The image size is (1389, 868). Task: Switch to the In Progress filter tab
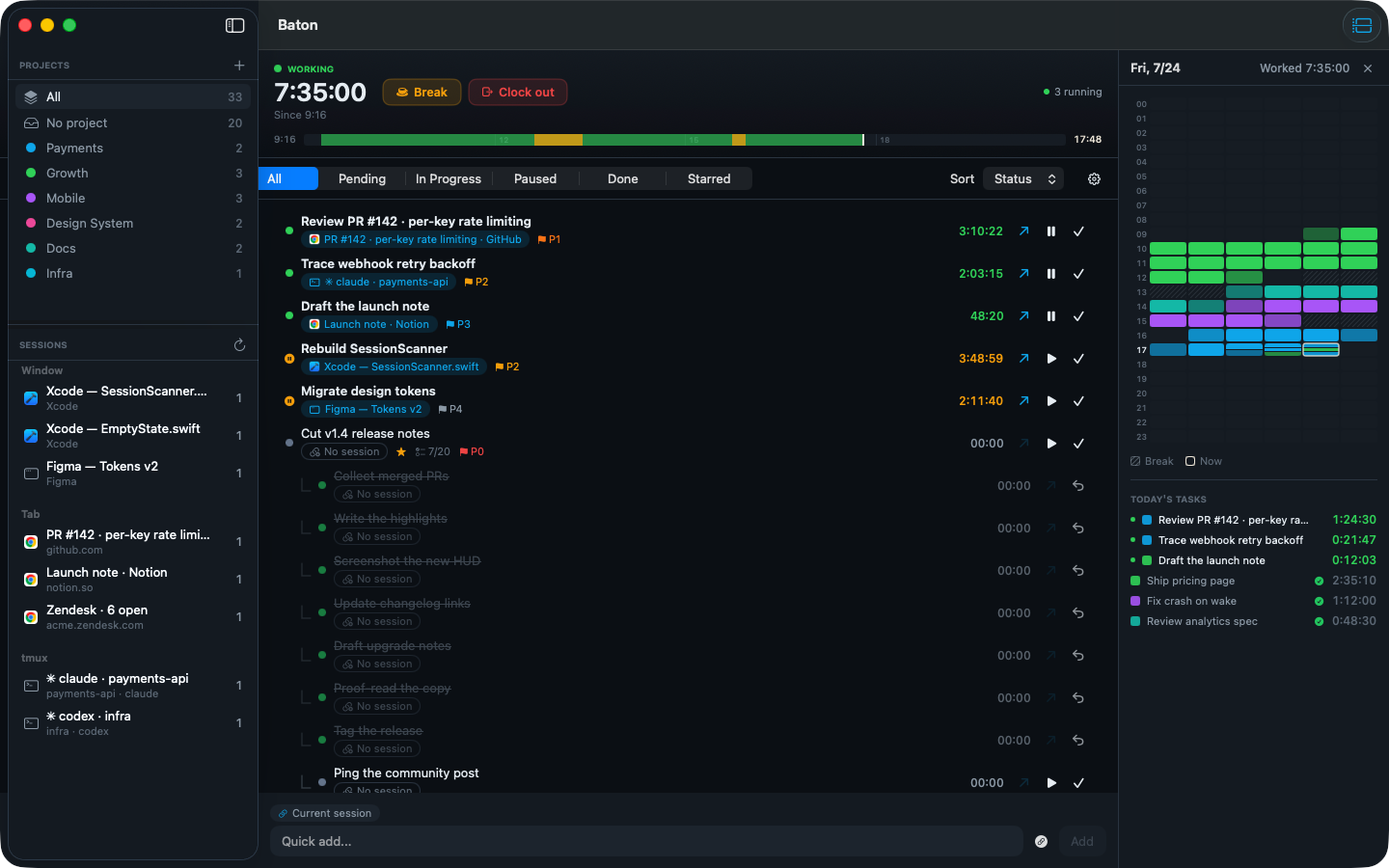click(x=449, y=178)
